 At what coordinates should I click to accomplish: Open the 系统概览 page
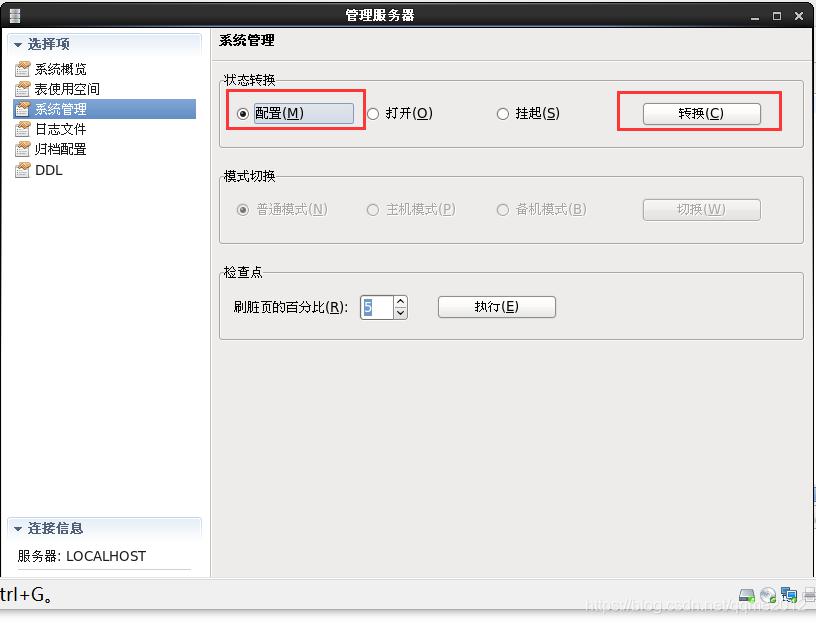point(60,69)
